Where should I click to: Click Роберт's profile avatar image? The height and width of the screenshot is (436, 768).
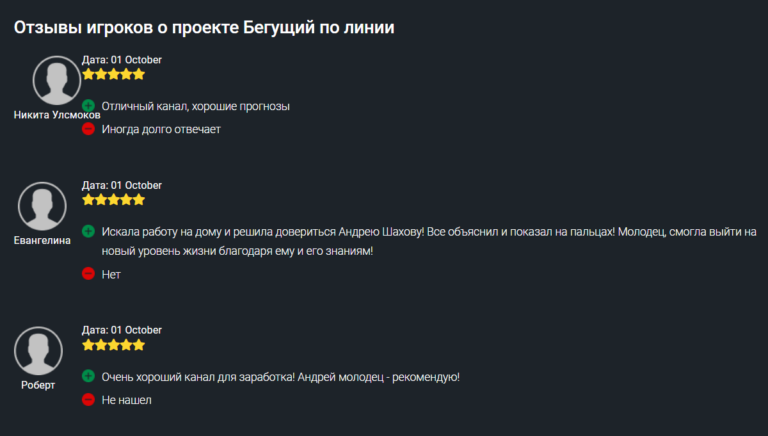(x=38, y=351)
